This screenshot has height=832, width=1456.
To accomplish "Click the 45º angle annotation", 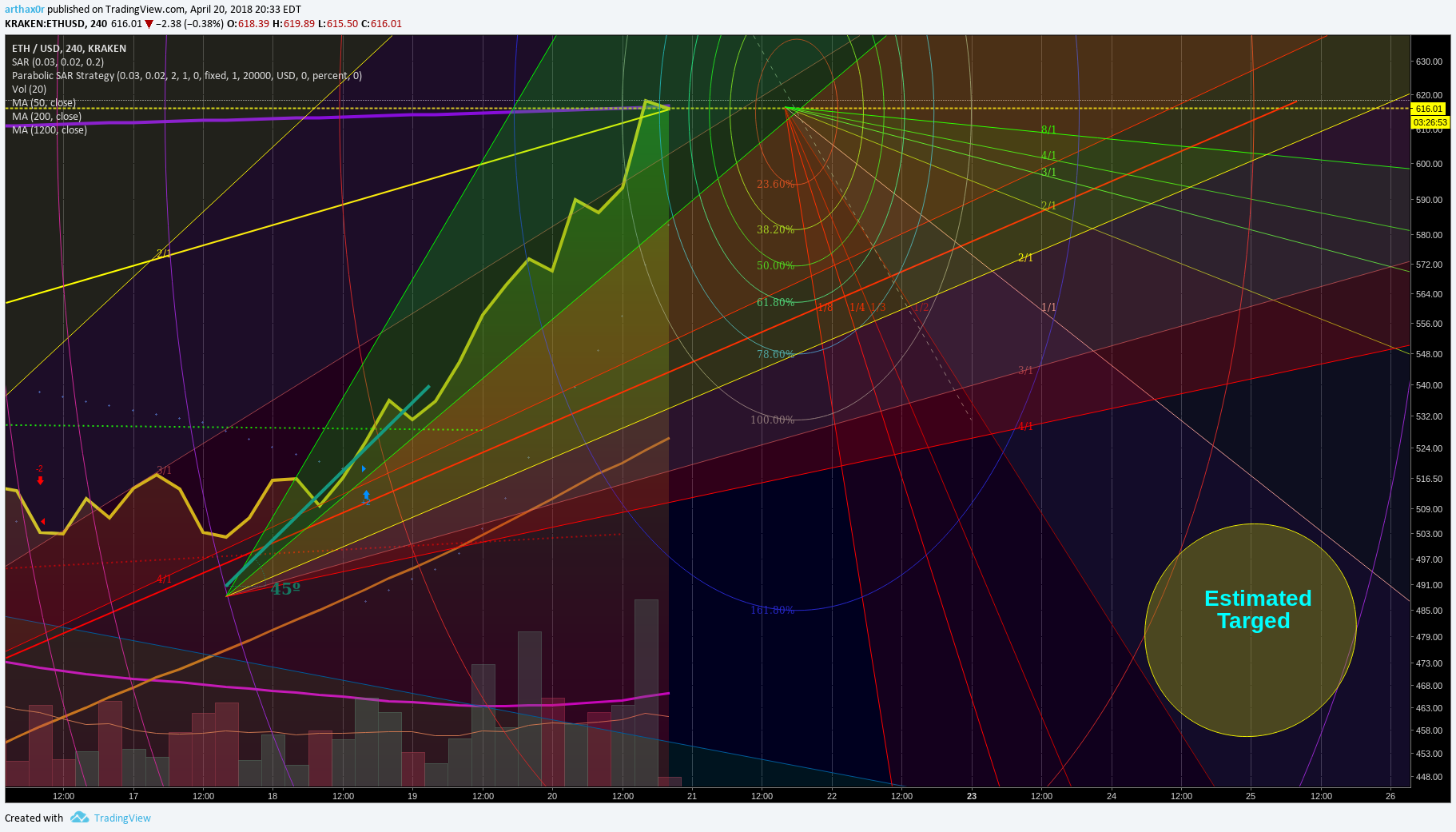I will (x=285, y=589).
